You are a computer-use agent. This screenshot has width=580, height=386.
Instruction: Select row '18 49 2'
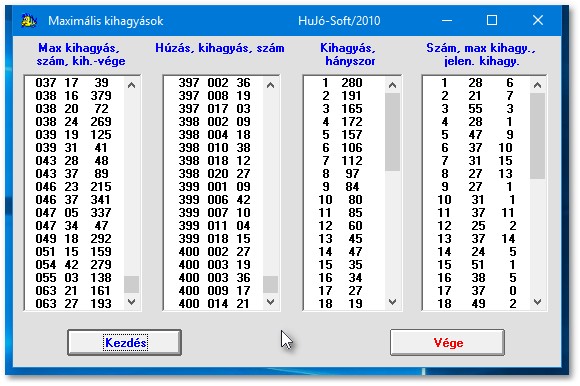(477, 304)
